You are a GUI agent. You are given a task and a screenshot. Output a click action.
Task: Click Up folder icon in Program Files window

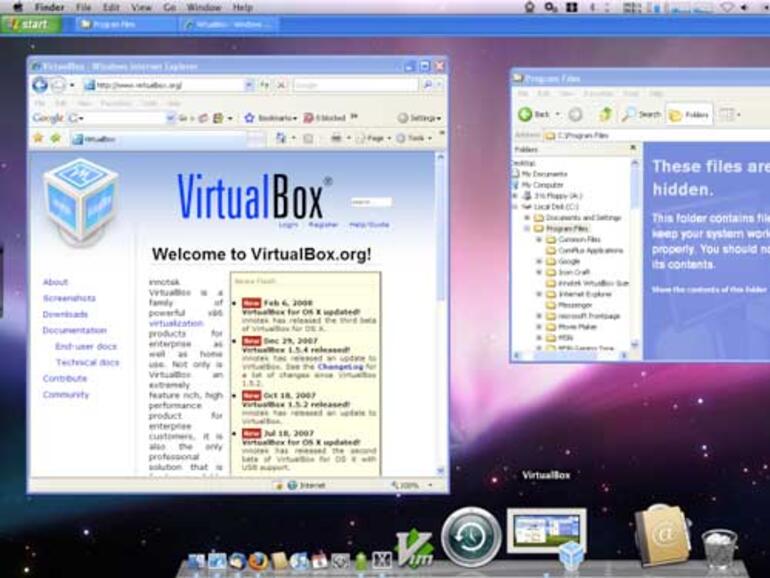605,114
